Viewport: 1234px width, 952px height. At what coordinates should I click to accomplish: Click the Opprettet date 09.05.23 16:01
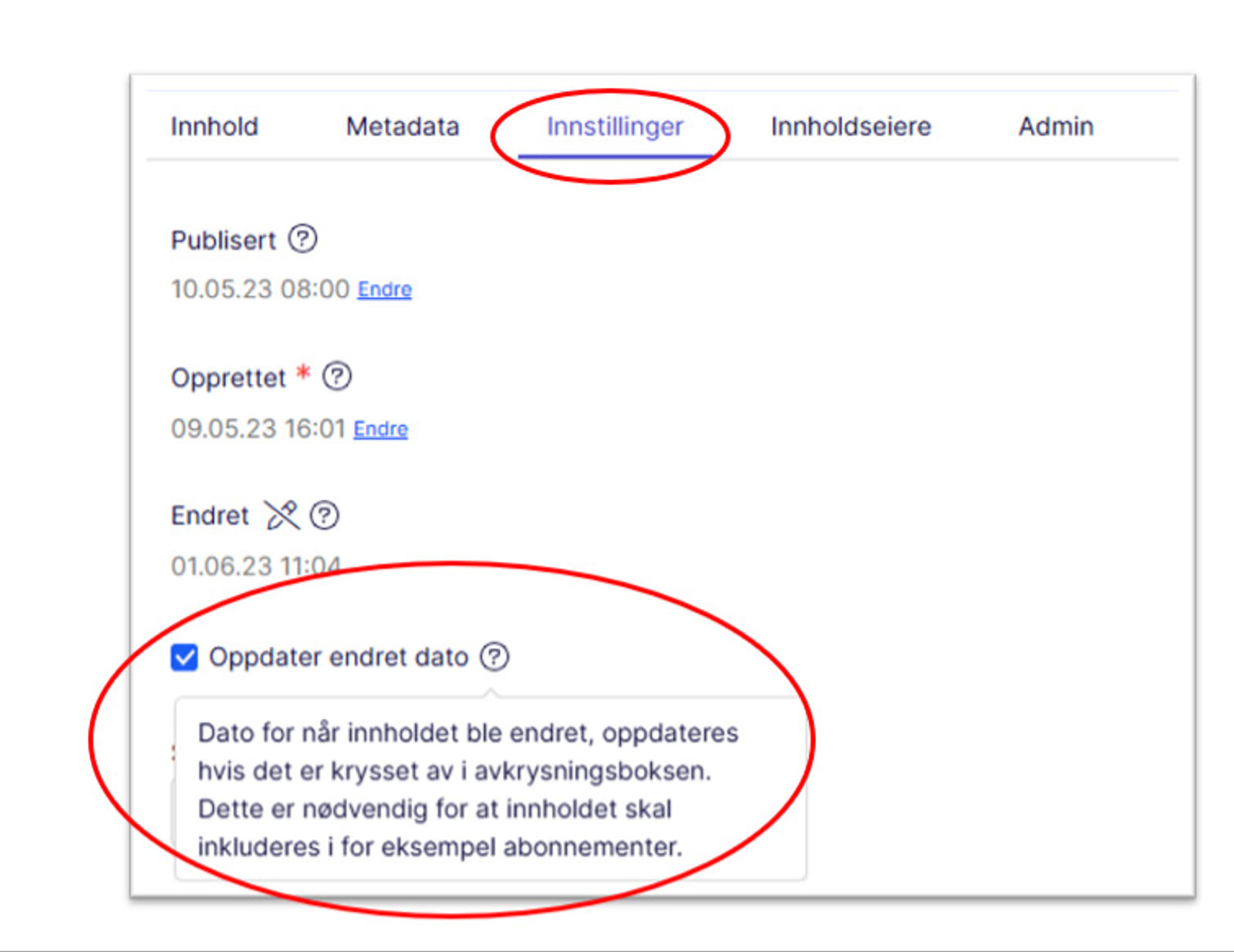click(x=258, y=429)
